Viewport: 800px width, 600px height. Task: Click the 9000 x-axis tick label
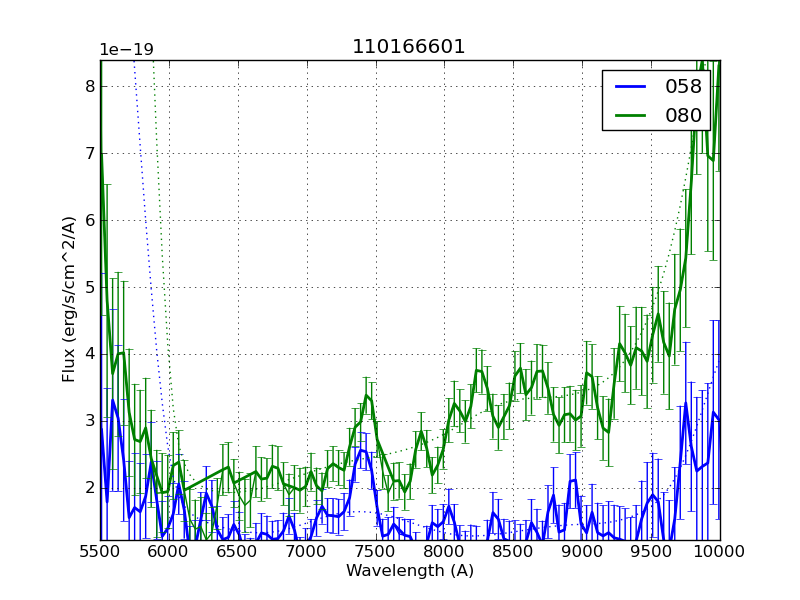coord(582,551)
